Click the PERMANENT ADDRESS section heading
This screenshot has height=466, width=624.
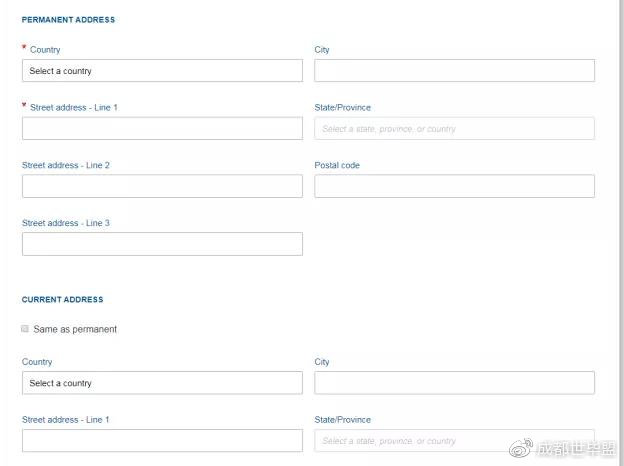(68, 20)
